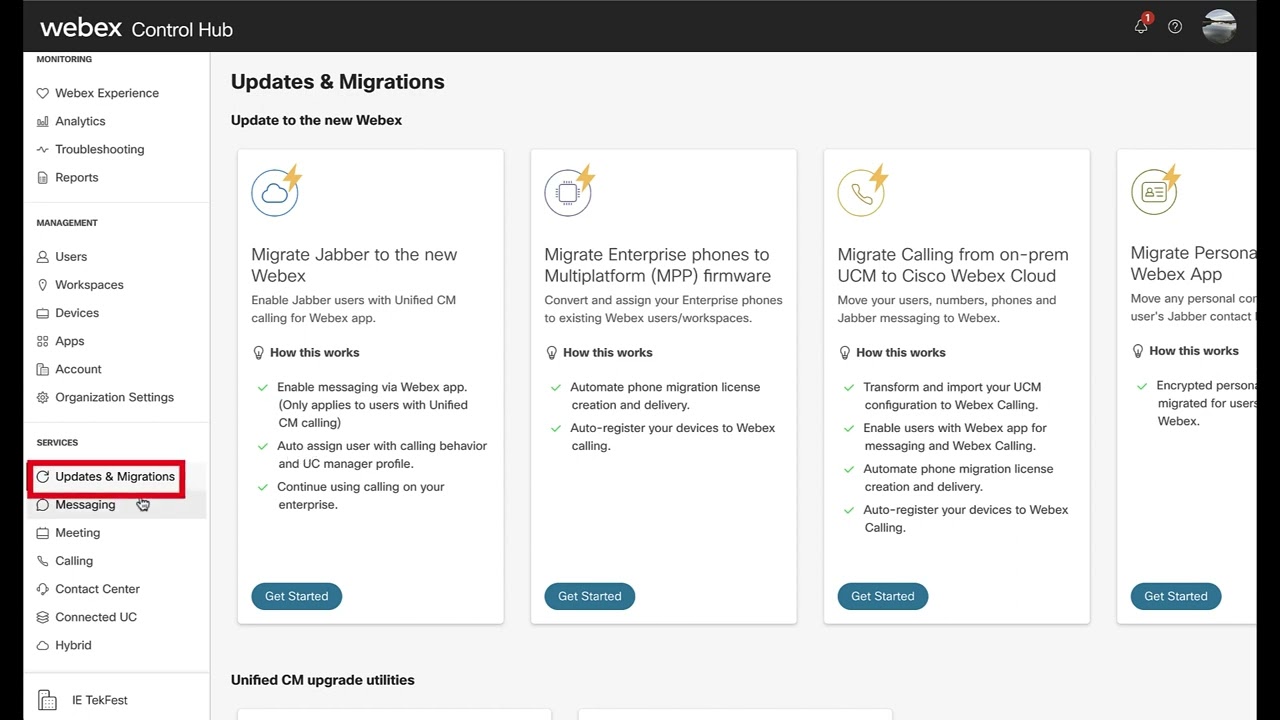Open the notifications bell icon
This screenshot has height=720, width=1280.
coord(1141,27)
